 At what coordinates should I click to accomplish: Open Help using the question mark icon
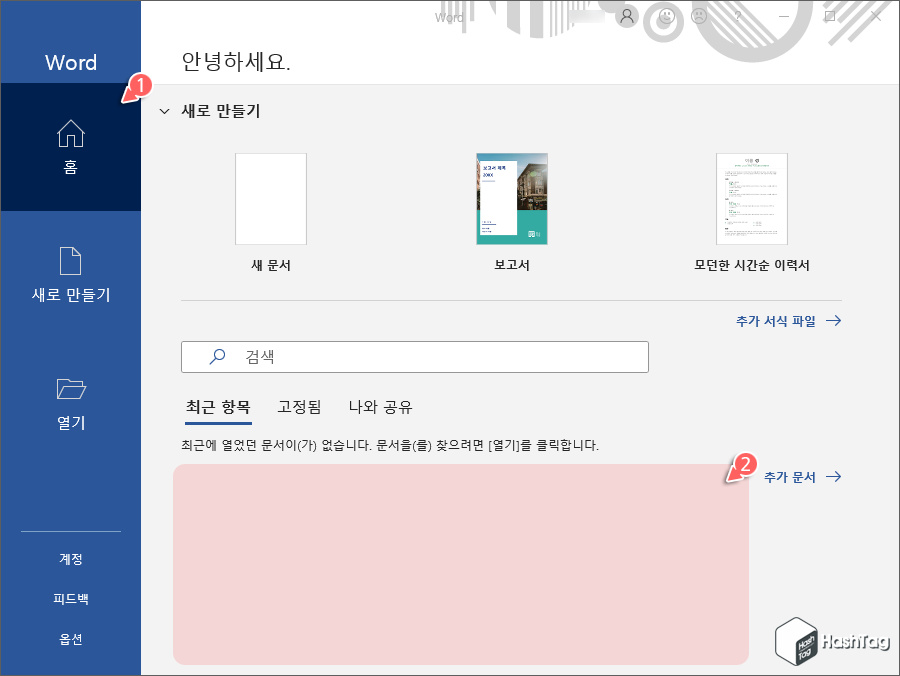(736, 16)
